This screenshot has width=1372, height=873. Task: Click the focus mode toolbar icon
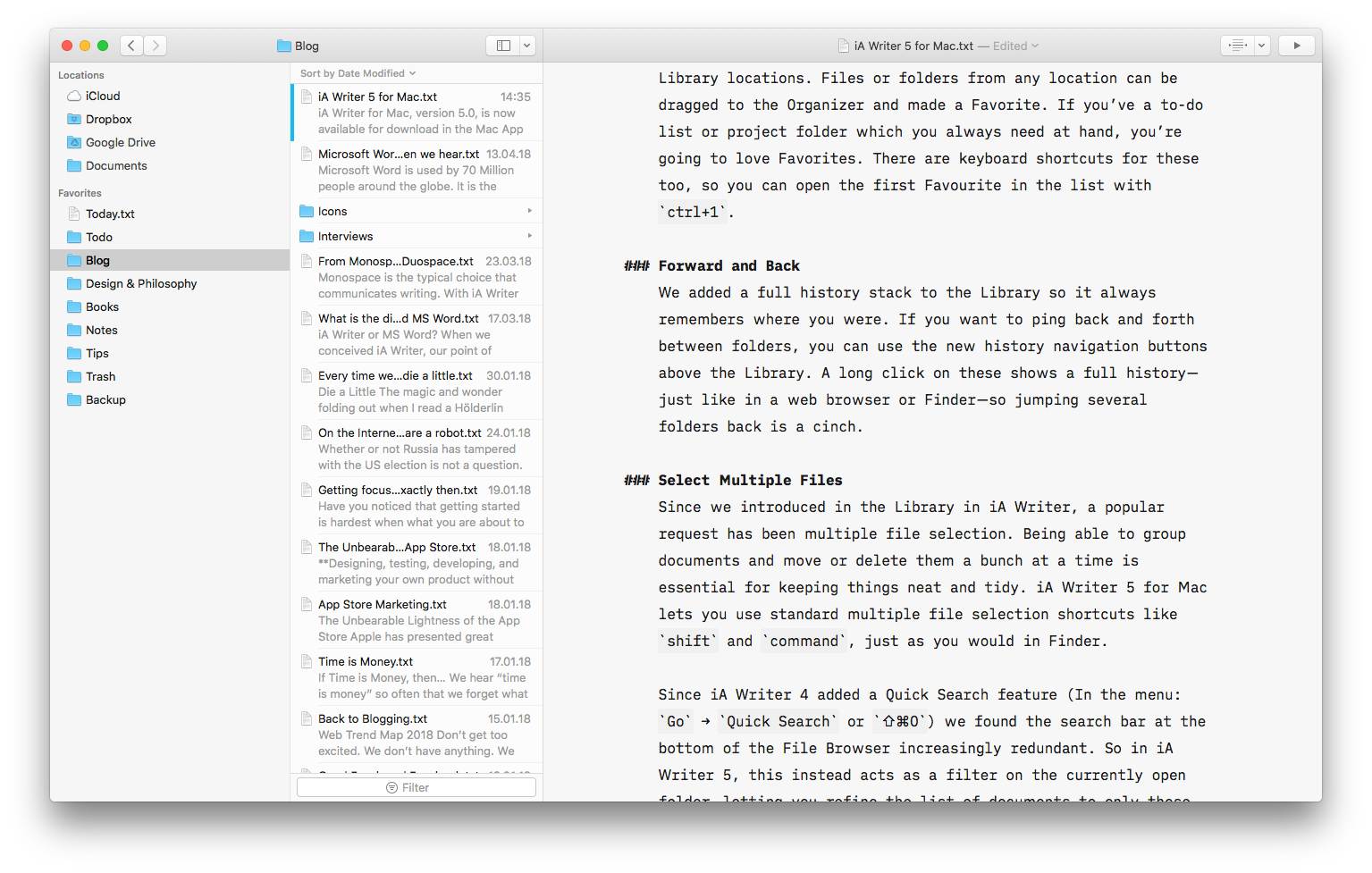coord(1237,46)
